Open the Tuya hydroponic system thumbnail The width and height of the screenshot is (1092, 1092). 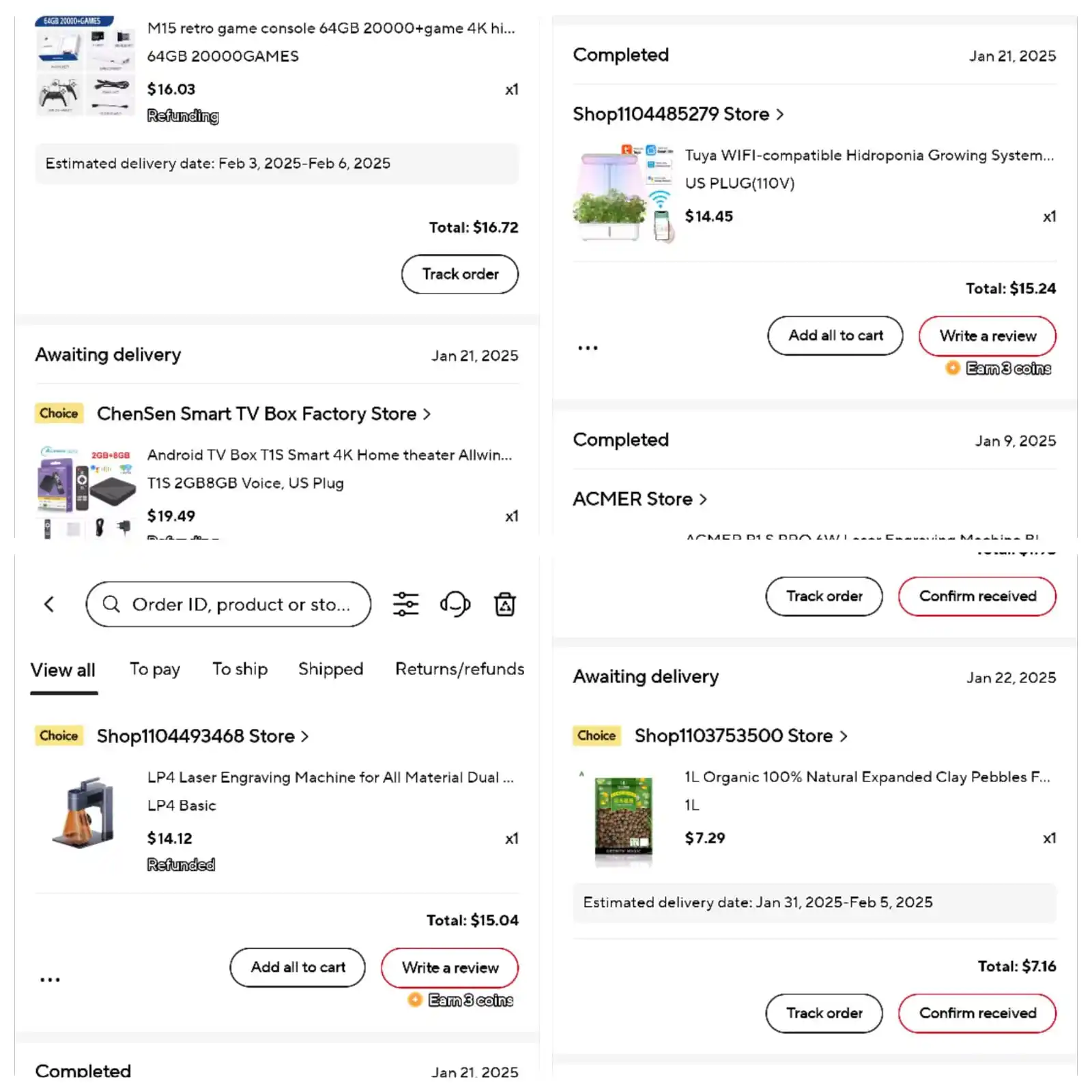point(624,193)
